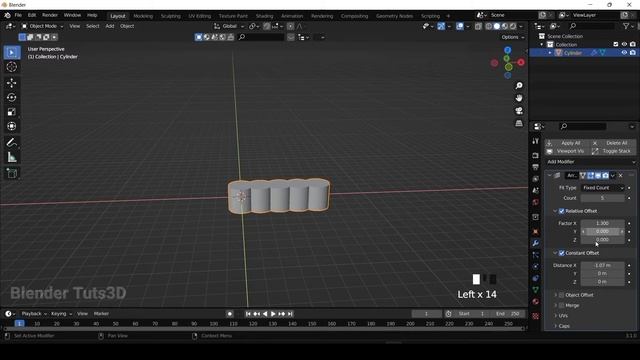Open the Material properties tab icon
Screen dimensions: 640x360
(x=536, y=302)
